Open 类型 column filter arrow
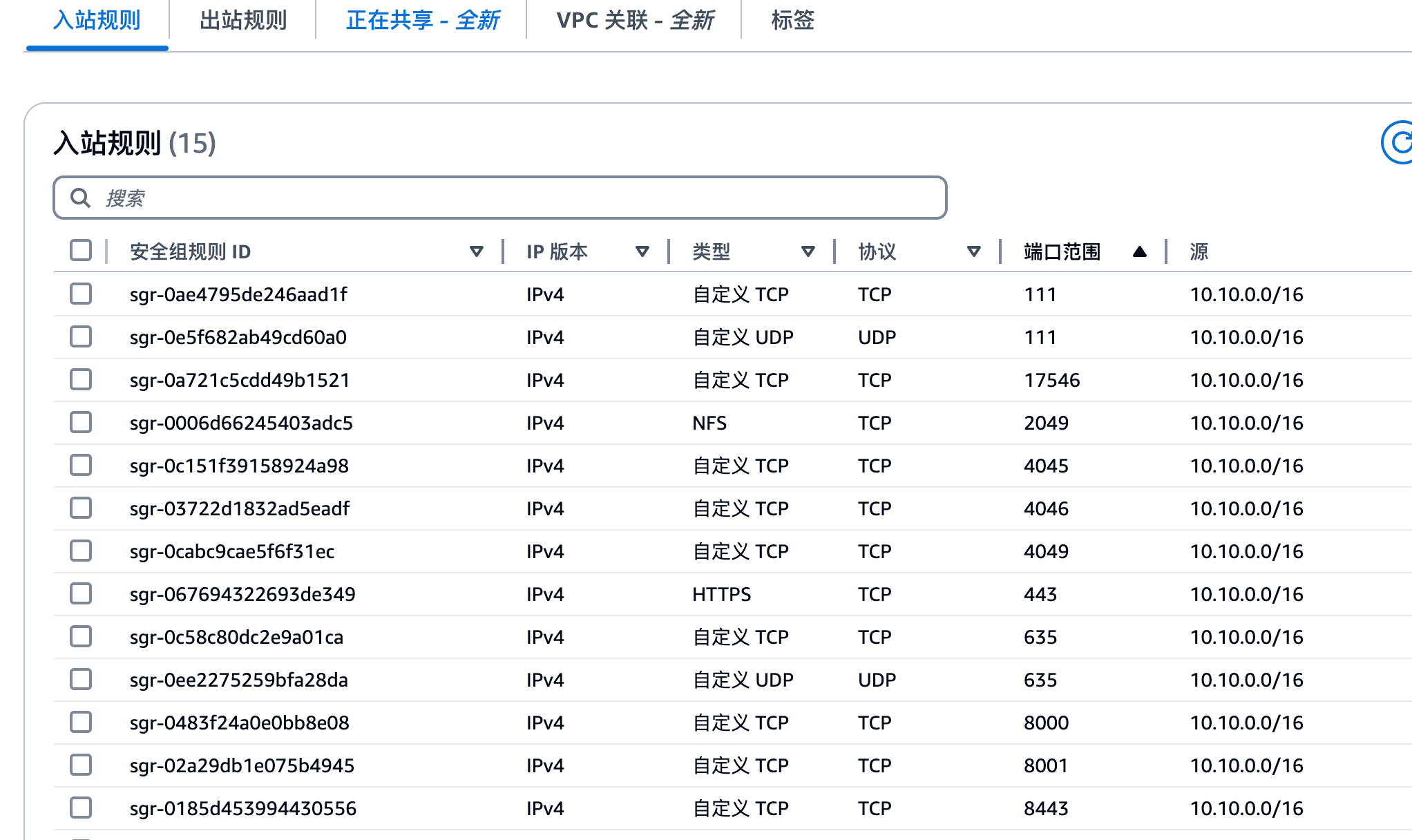Image resolution: width=1412 pixels, height=840 pixels. tap(808, 252)
